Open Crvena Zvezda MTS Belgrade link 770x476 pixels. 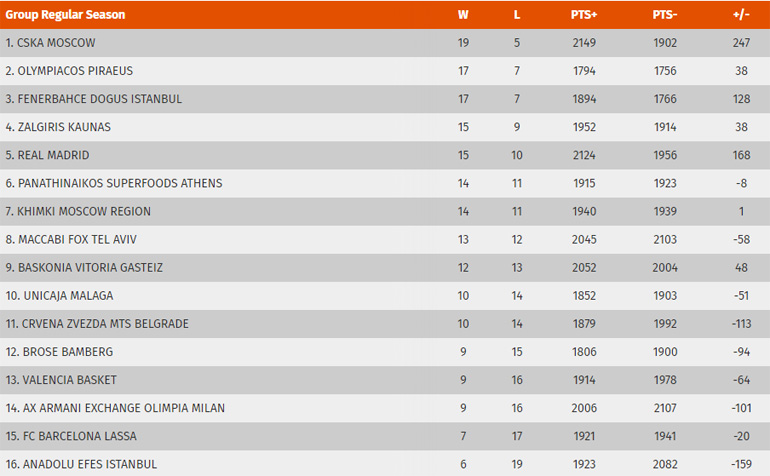pyautogui.click(x=97, y=324)
